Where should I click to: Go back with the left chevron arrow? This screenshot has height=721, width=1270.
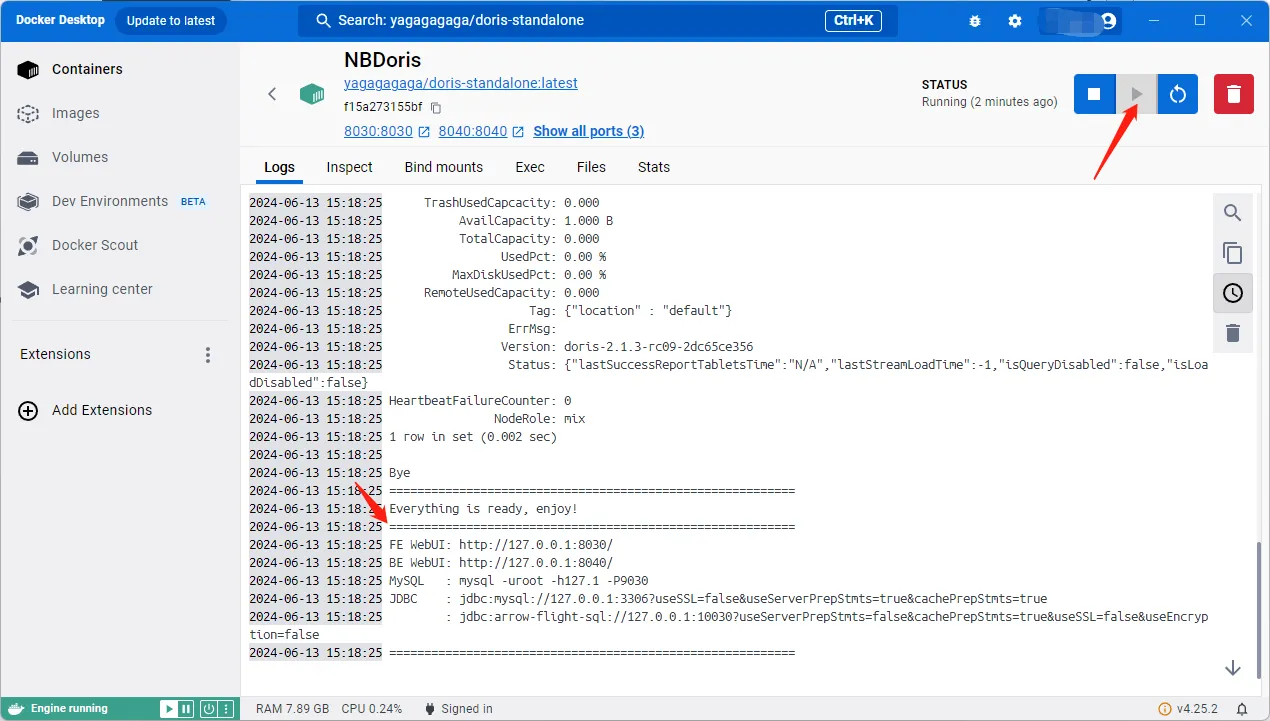pos(272,94)
